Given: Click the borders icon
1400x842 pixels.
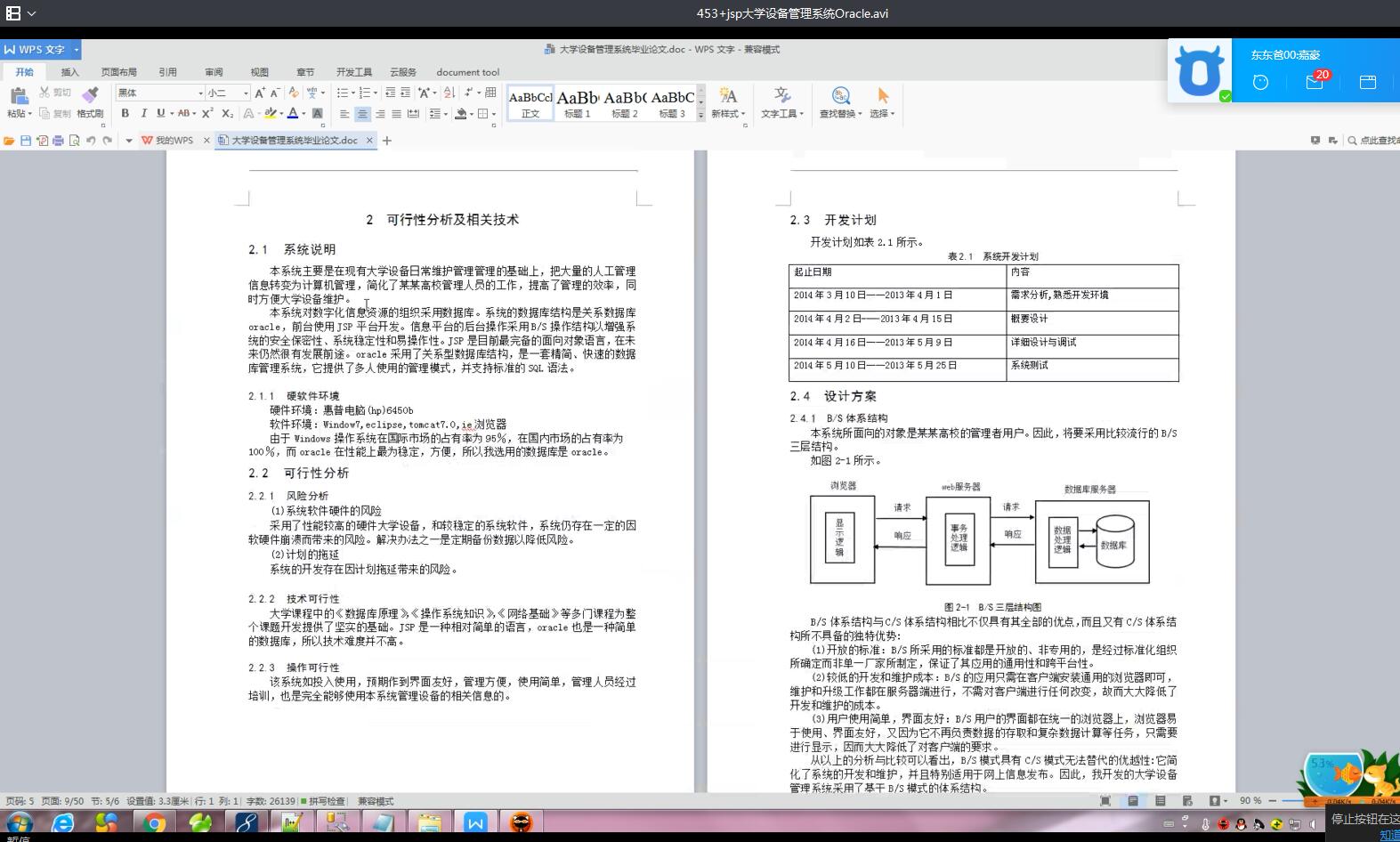Looking at the screenshot, I should 483,114.
